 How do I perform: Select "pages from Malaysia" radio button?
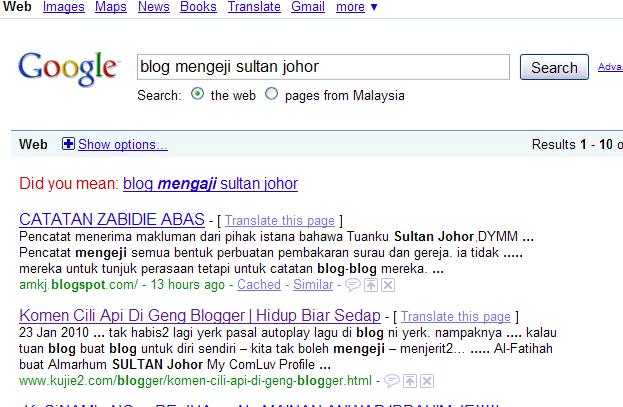tap(271, 94)
